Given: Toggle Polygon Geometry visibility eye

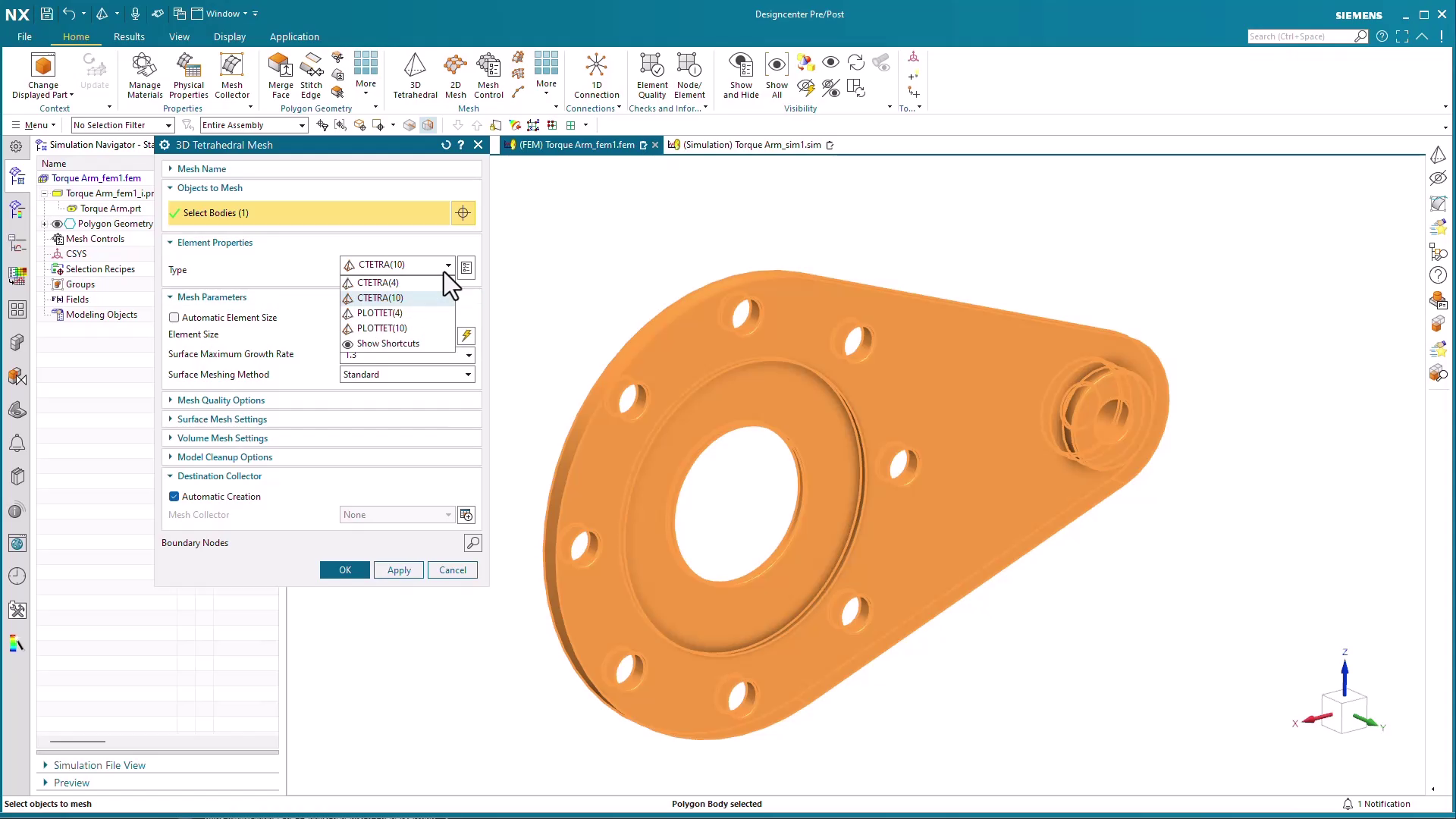Looking at the screenshot, I should (x=57, y=224).
